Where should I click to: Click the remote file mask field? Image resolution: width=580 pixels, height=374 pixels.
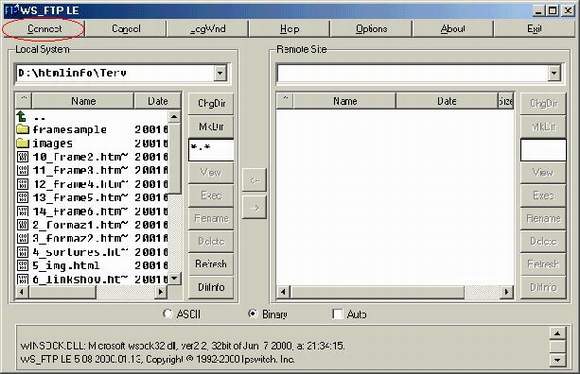(x=543, y=150)
